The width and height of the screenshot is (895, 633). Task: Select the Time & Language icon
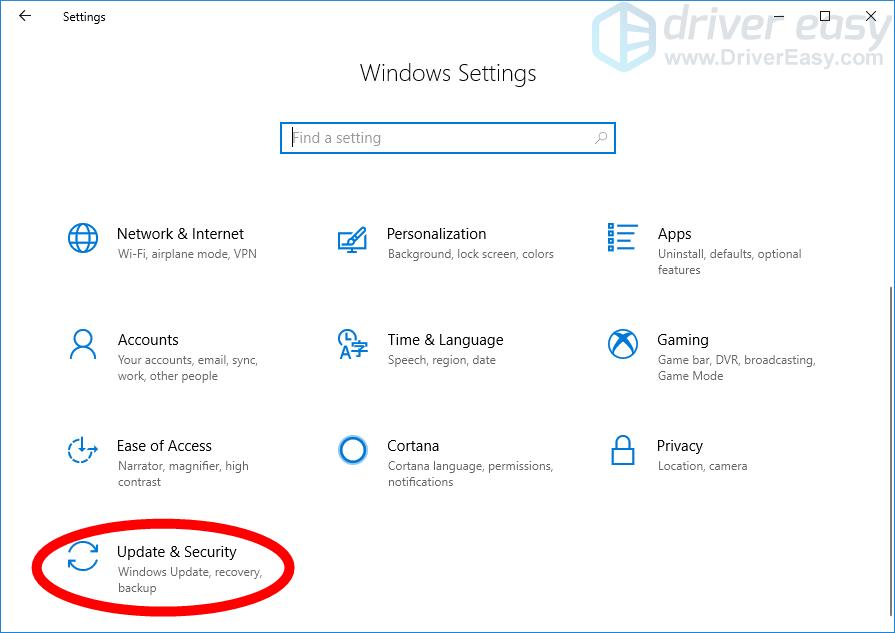tap(352, 346)
